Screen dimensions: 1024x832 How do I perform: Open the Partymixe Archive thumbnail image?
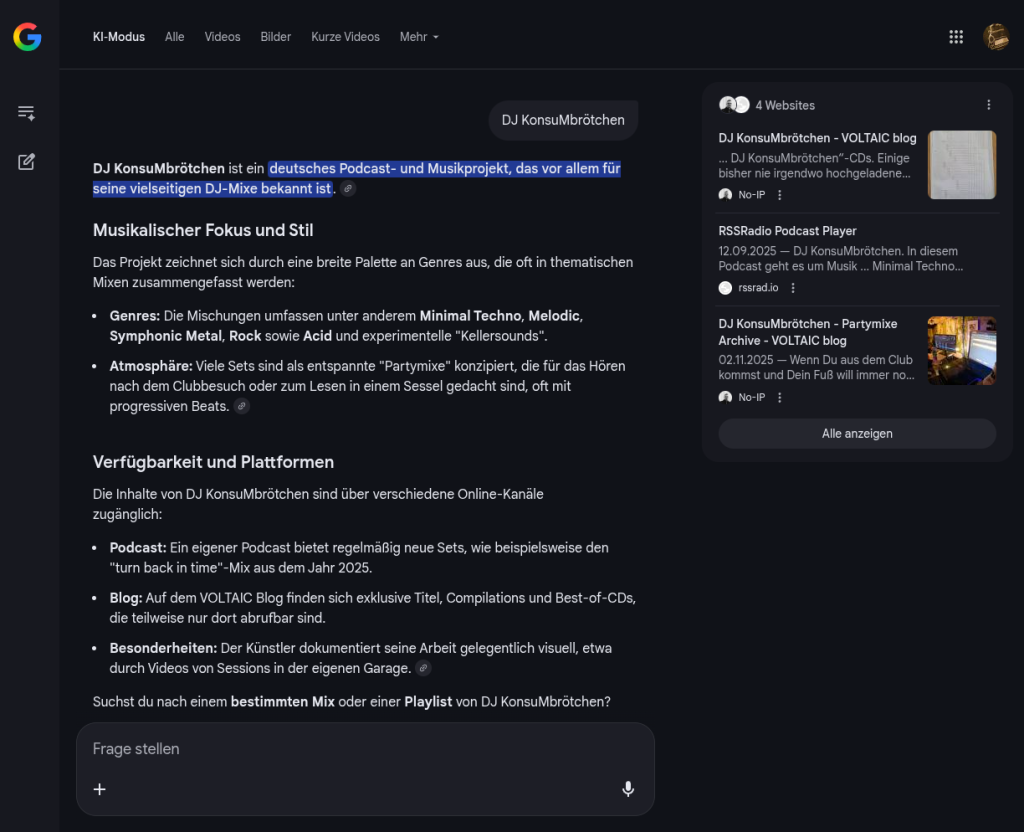961,350
